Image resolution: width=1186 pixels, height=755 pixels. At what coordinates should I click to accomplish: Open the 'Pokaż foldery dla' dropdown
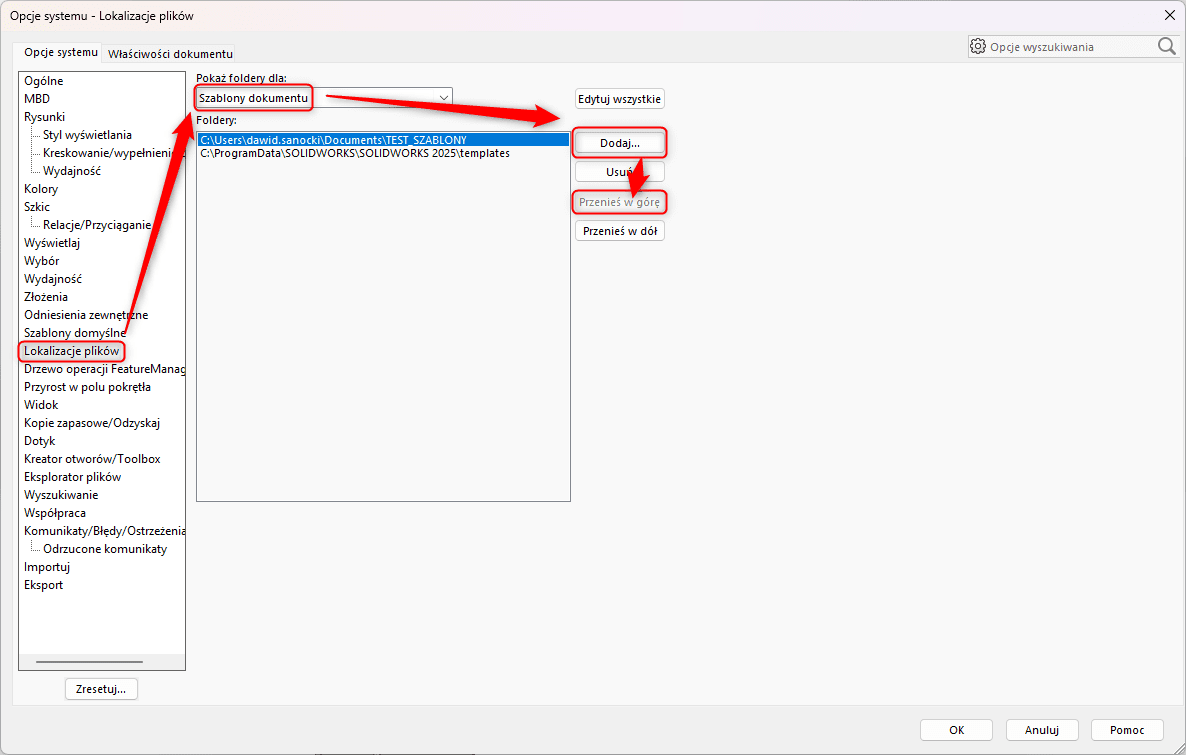coord(443,97)
